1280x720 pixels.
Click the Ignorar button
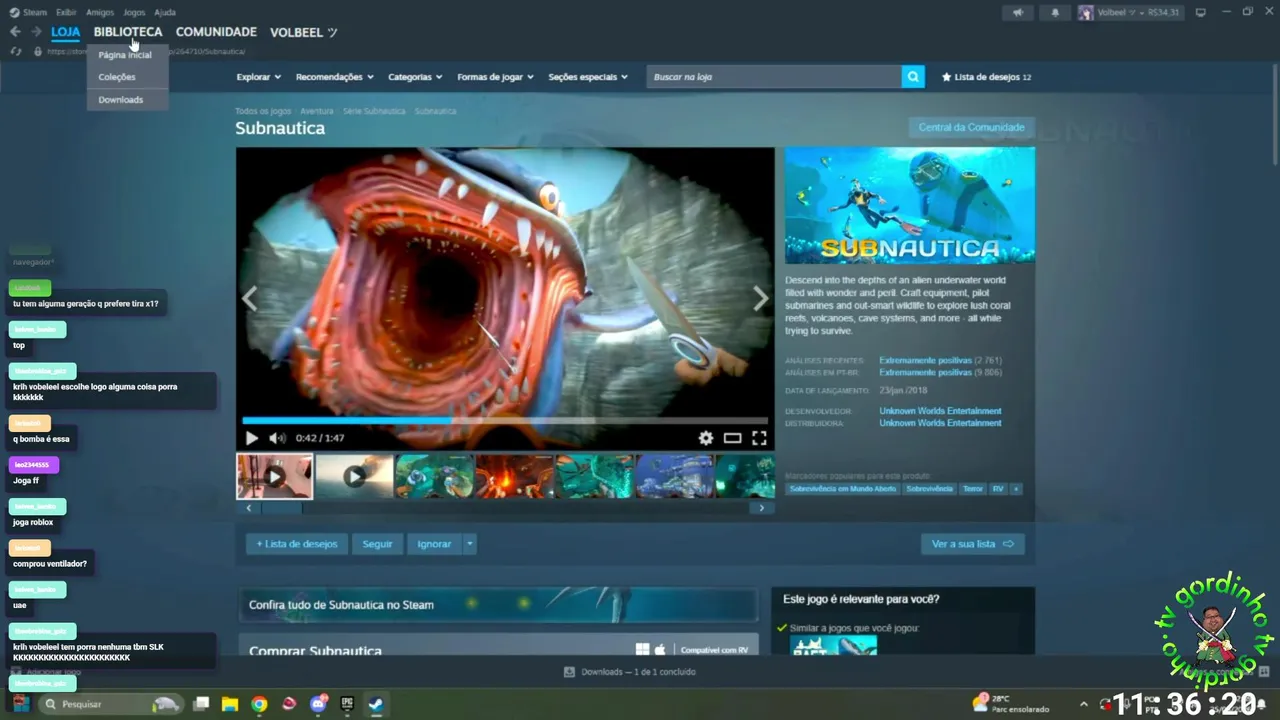click(x=434, y=544)
